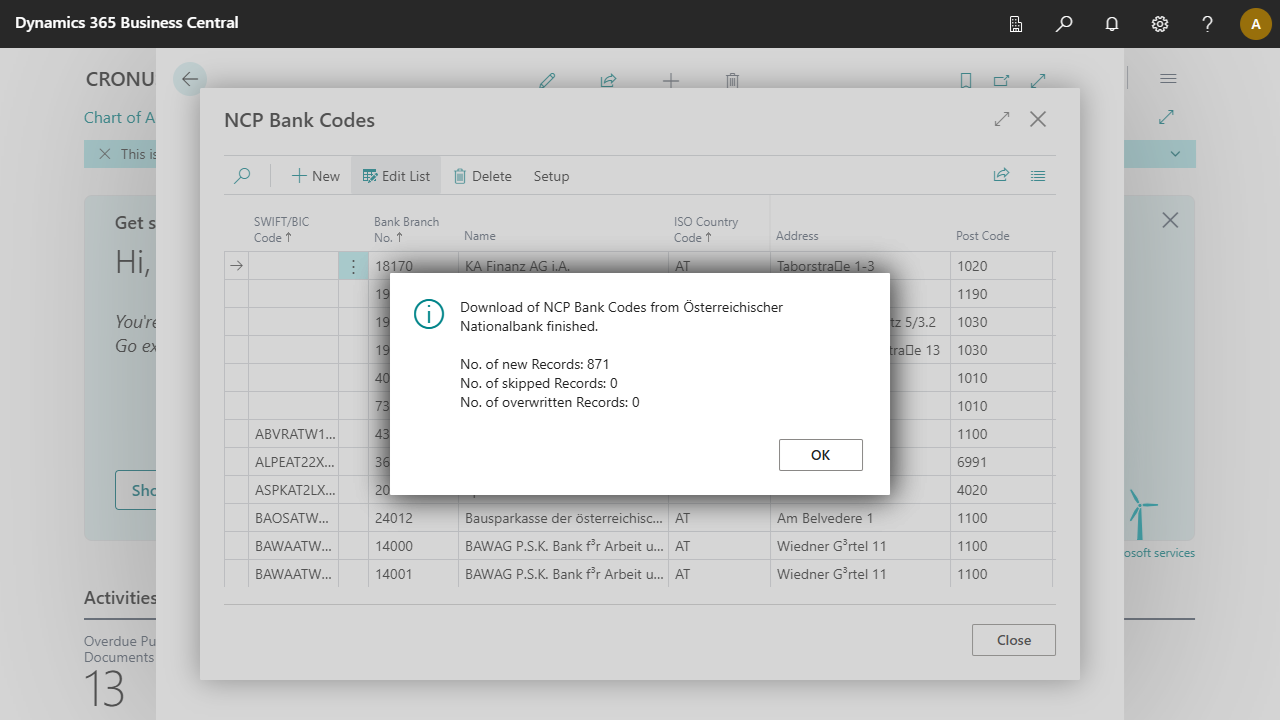Click the share icon on the card page
The image size is (1280, 720).
pyautogui.click(x=608, y=81)
